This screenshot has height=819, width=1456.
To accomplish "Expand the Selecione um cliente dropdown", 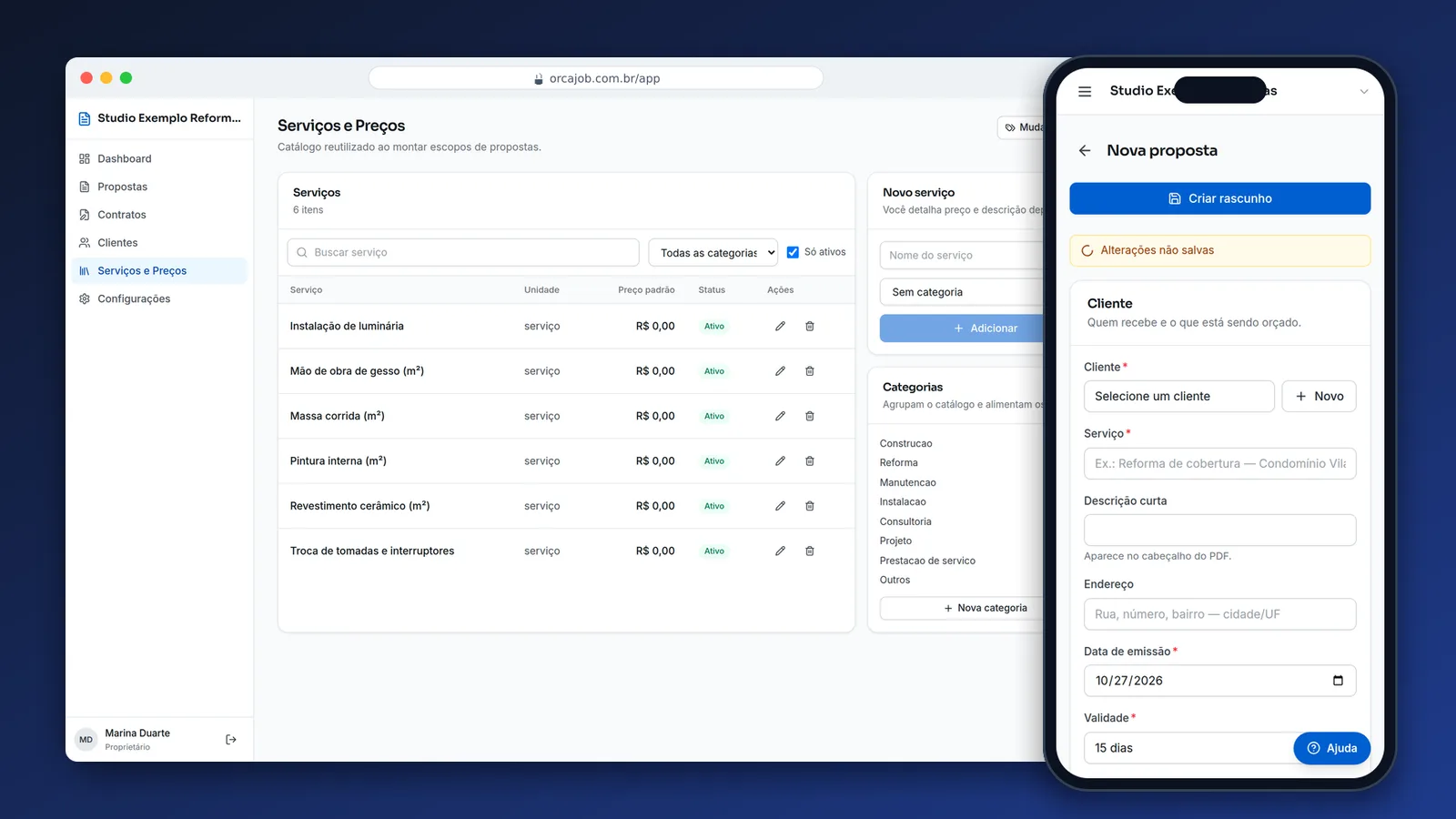I will pyautogui.click(x=1178, y=397).
